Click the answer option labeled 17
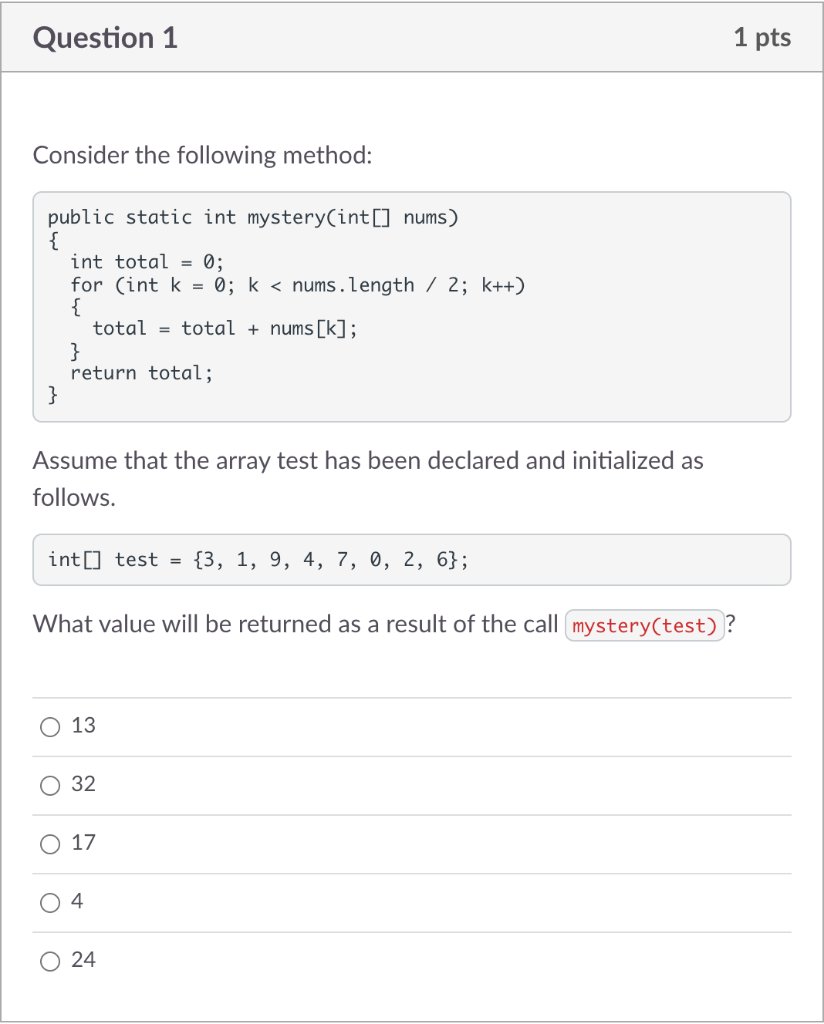824x1024 pixels. coord(81,843)
